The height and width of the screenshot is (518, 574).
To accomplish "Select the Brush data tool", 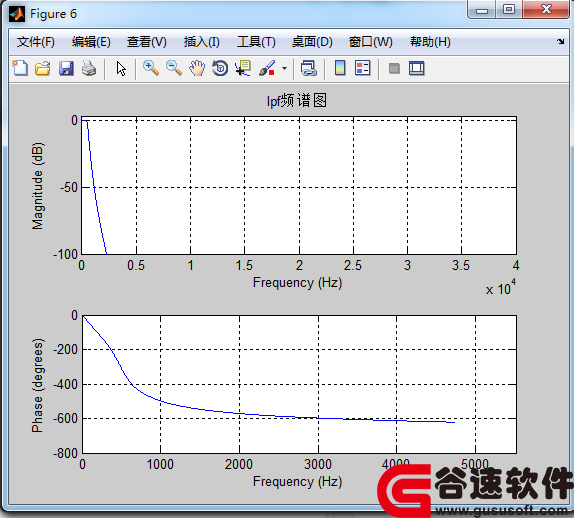I will [x=267, y=68].
